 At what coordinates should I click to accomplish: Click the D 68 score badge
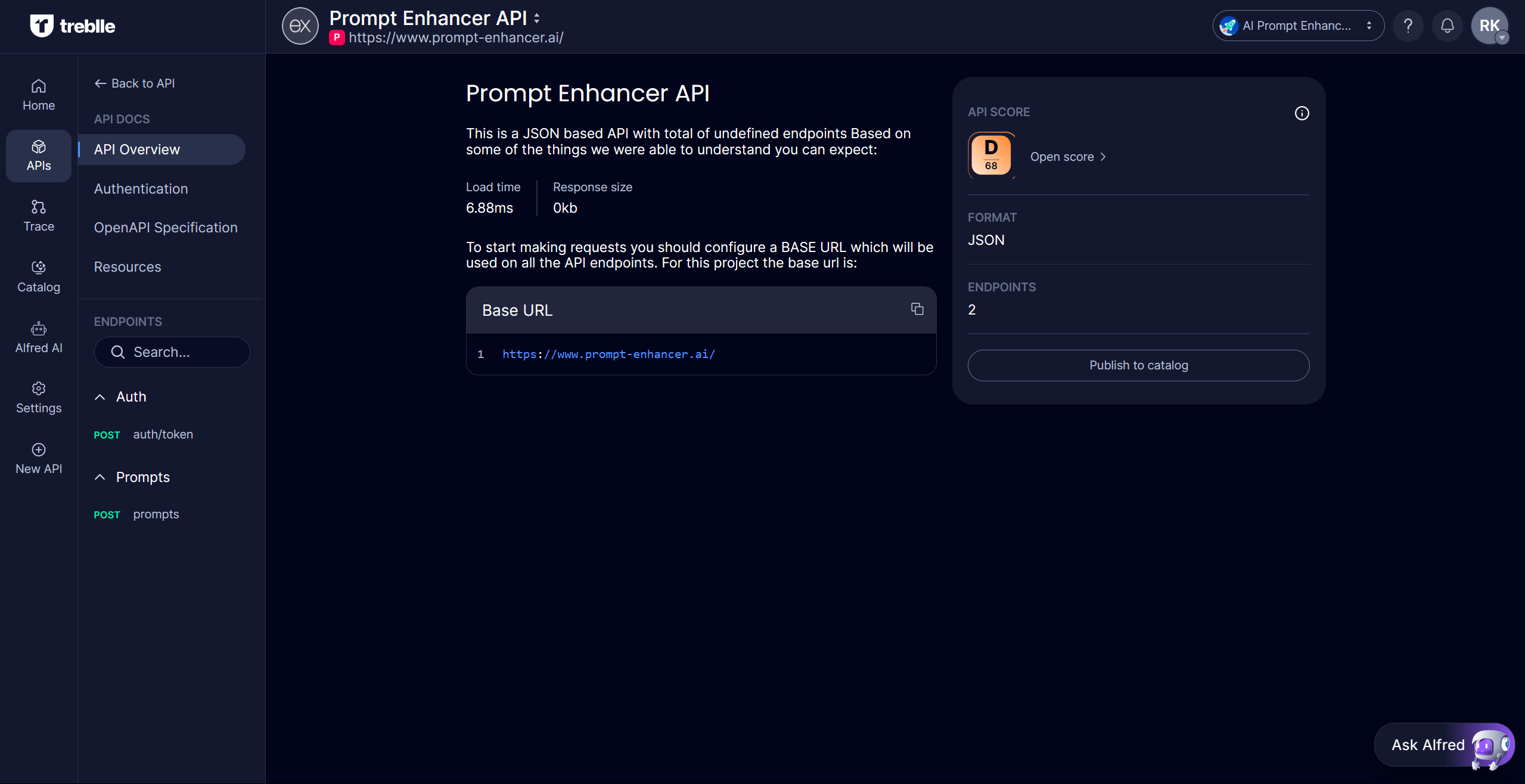(991, 155)
